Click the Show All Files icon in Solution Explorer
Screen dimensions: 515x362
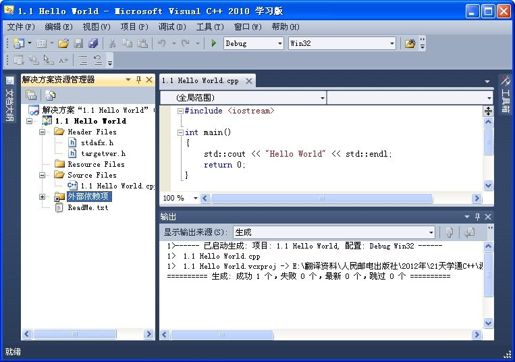[50, 96]
